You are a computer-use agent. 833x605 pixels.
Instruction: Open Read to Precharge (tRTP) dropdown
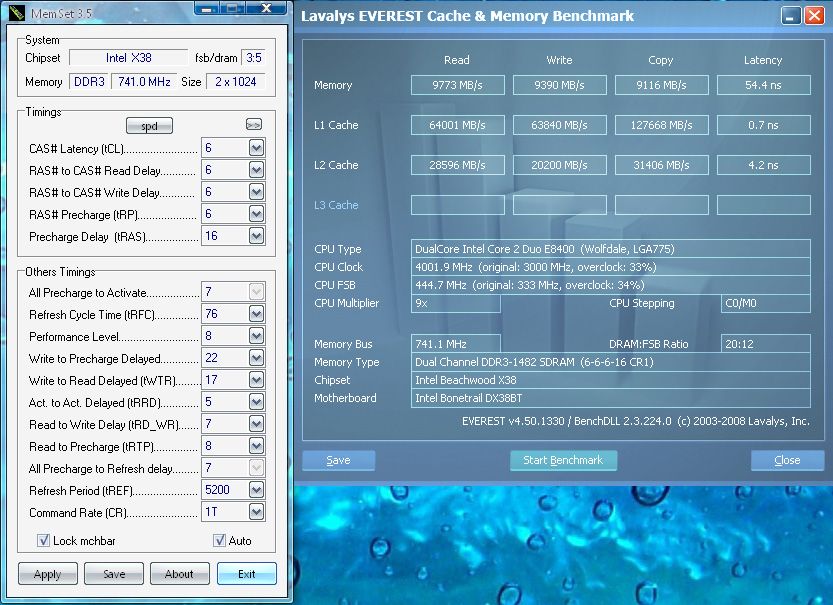coord(257,446)
